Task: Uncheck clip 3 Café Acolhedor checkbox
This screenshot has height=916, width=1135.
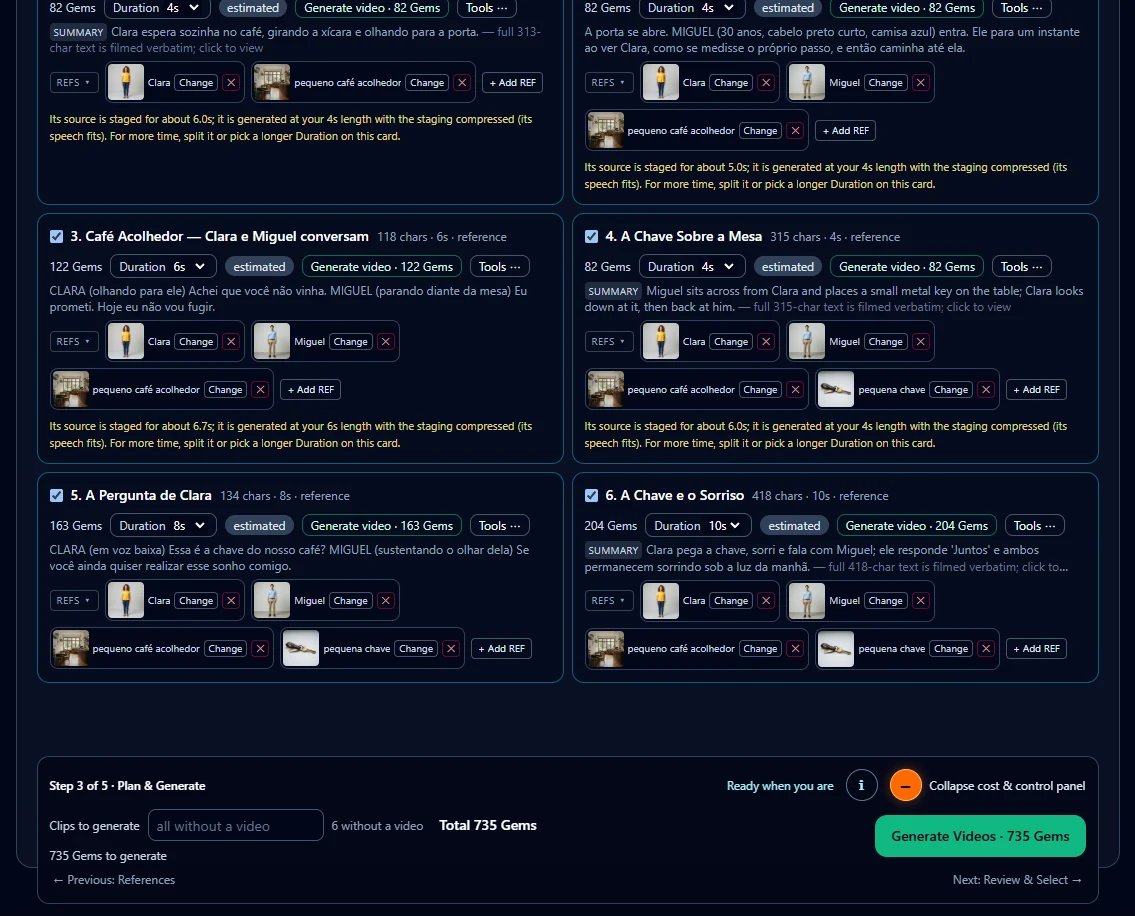Action: 56,237
